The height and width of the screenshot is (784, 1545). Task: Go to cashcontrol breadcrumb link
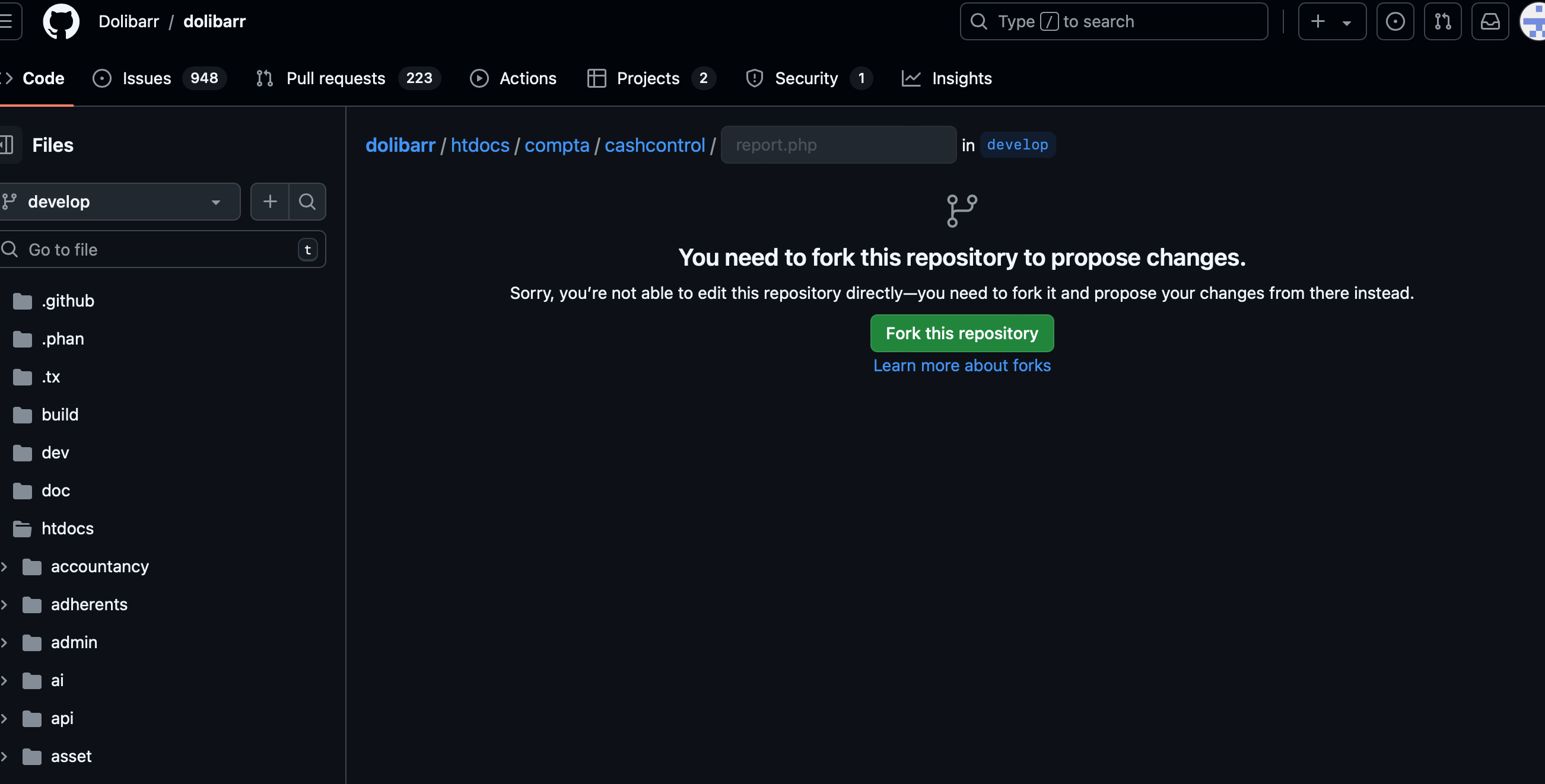pyautogui.click(x=654, y=145)
